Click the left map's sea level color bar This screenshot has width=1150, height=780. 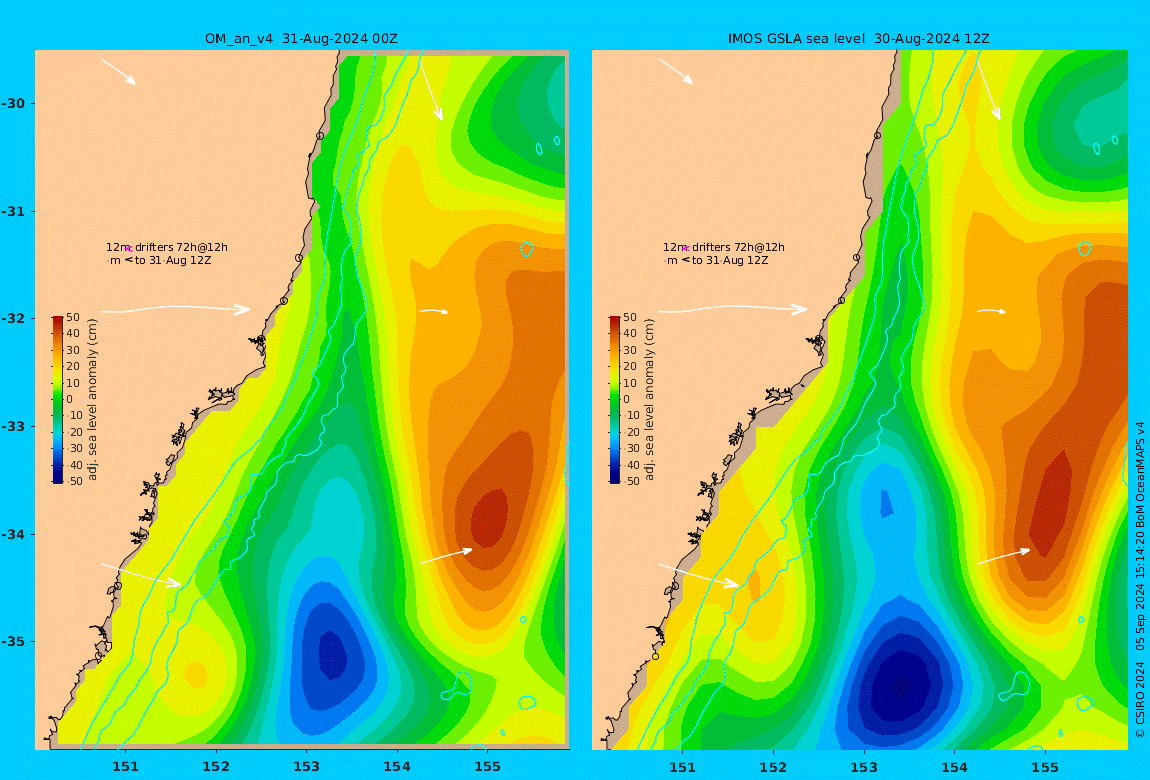coord(57,400)
